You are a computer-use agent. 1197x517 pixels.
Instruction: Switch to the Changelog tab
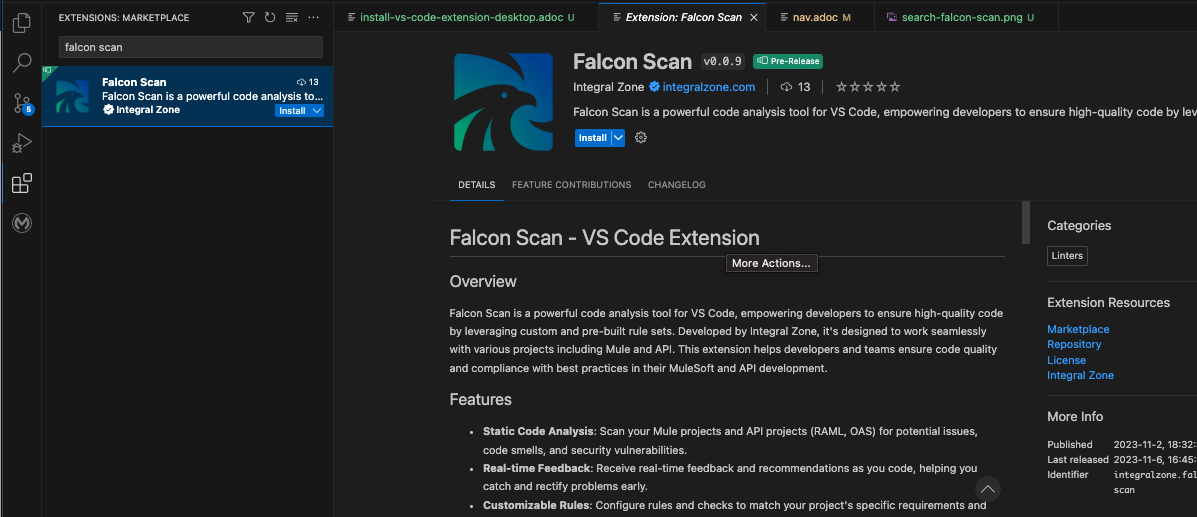(676, 185)
